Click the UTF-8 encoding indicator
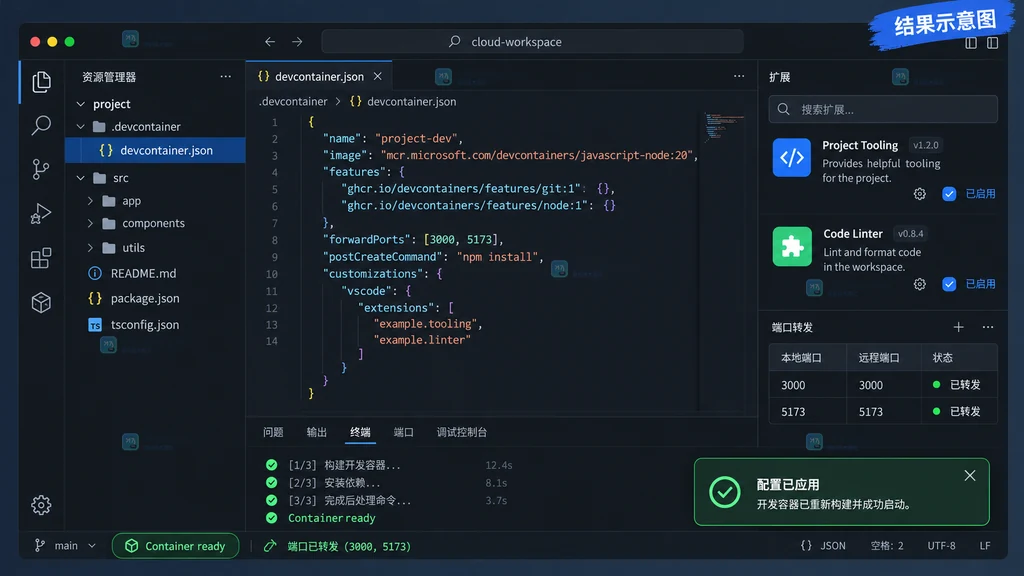1024x576 pixels. [941, 546]
